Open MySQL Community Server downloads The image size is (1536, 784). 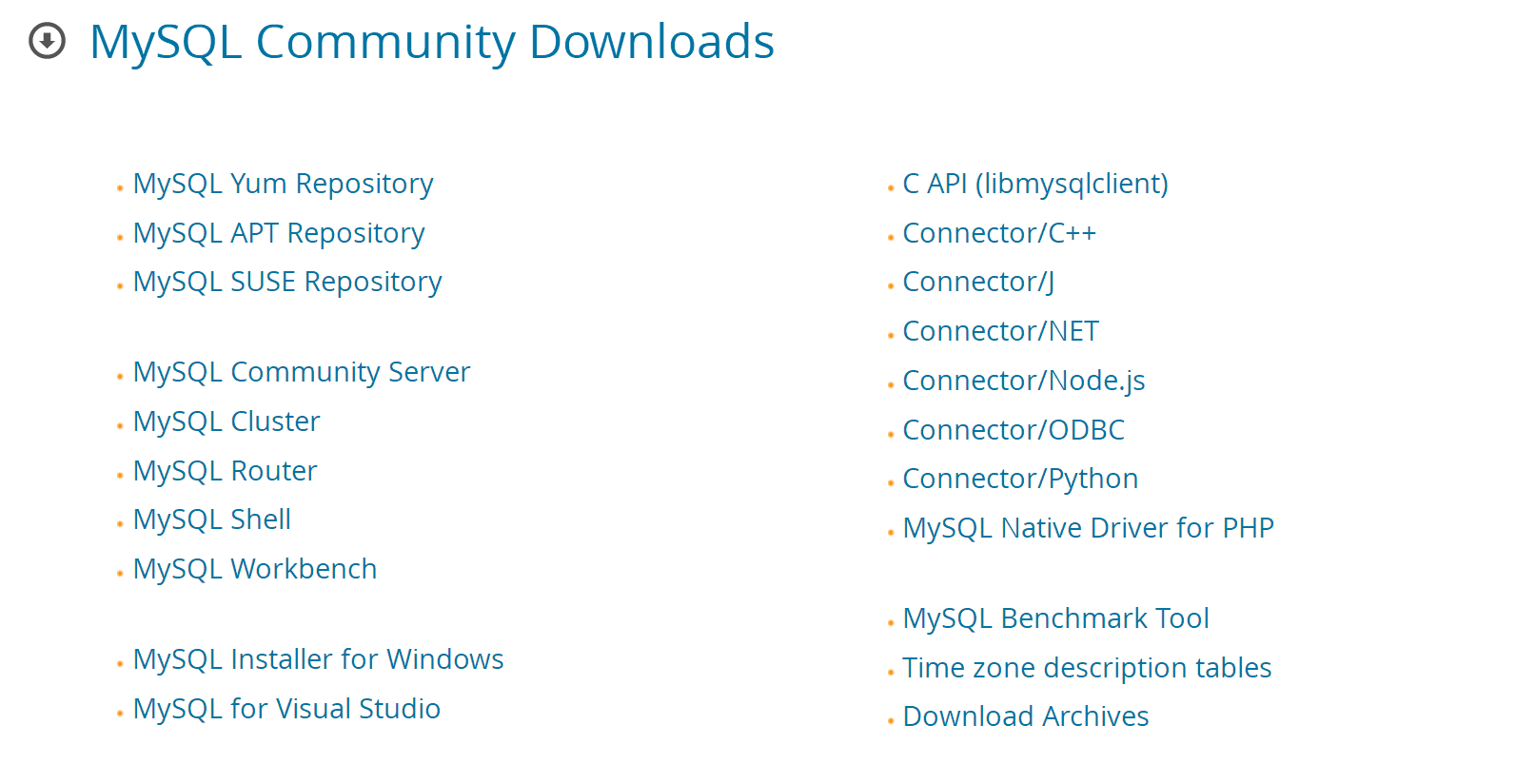(x=302, y=372)
